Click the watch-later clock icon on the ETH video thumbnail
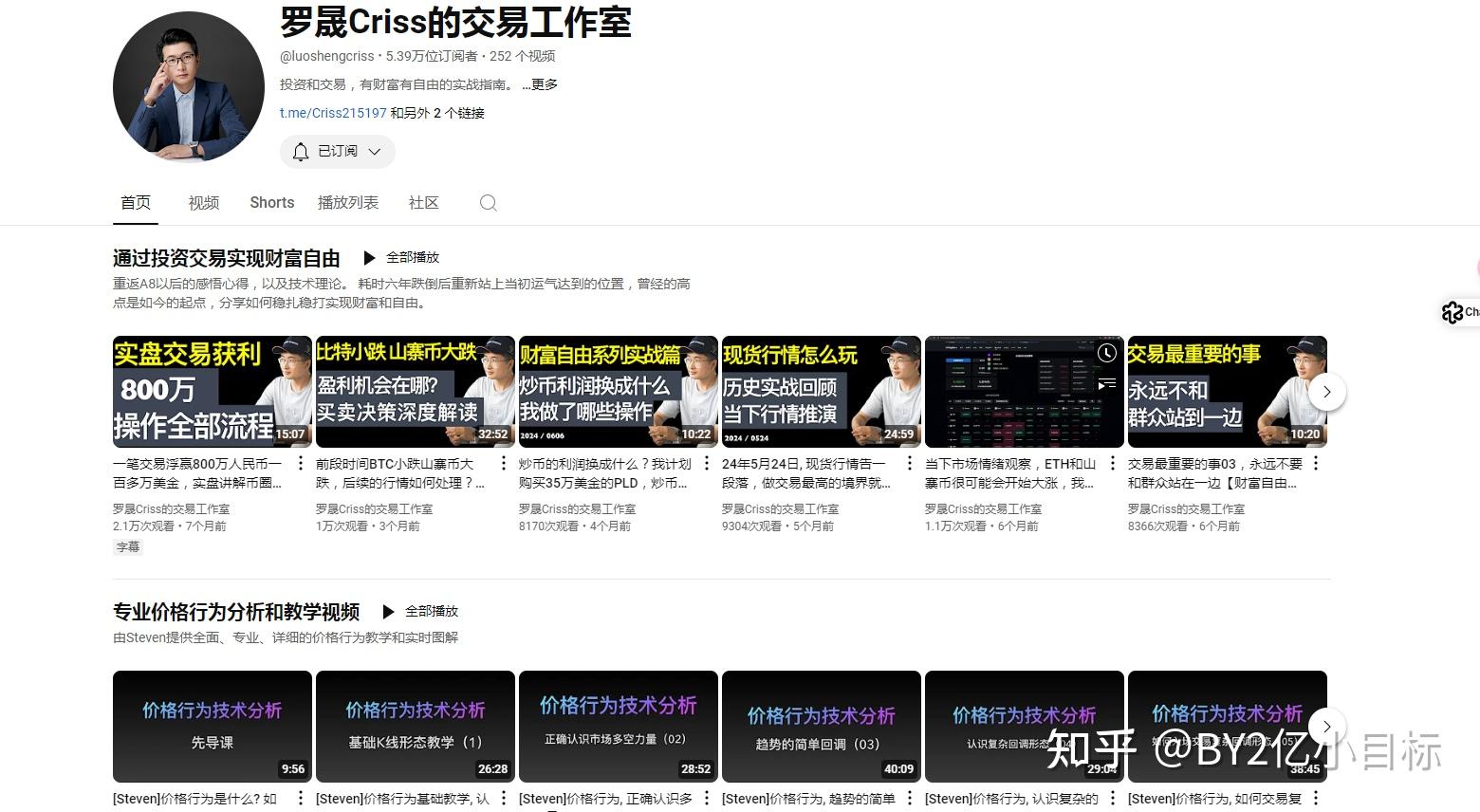Screen dimensions: 1480x812 click(1106, 353)
